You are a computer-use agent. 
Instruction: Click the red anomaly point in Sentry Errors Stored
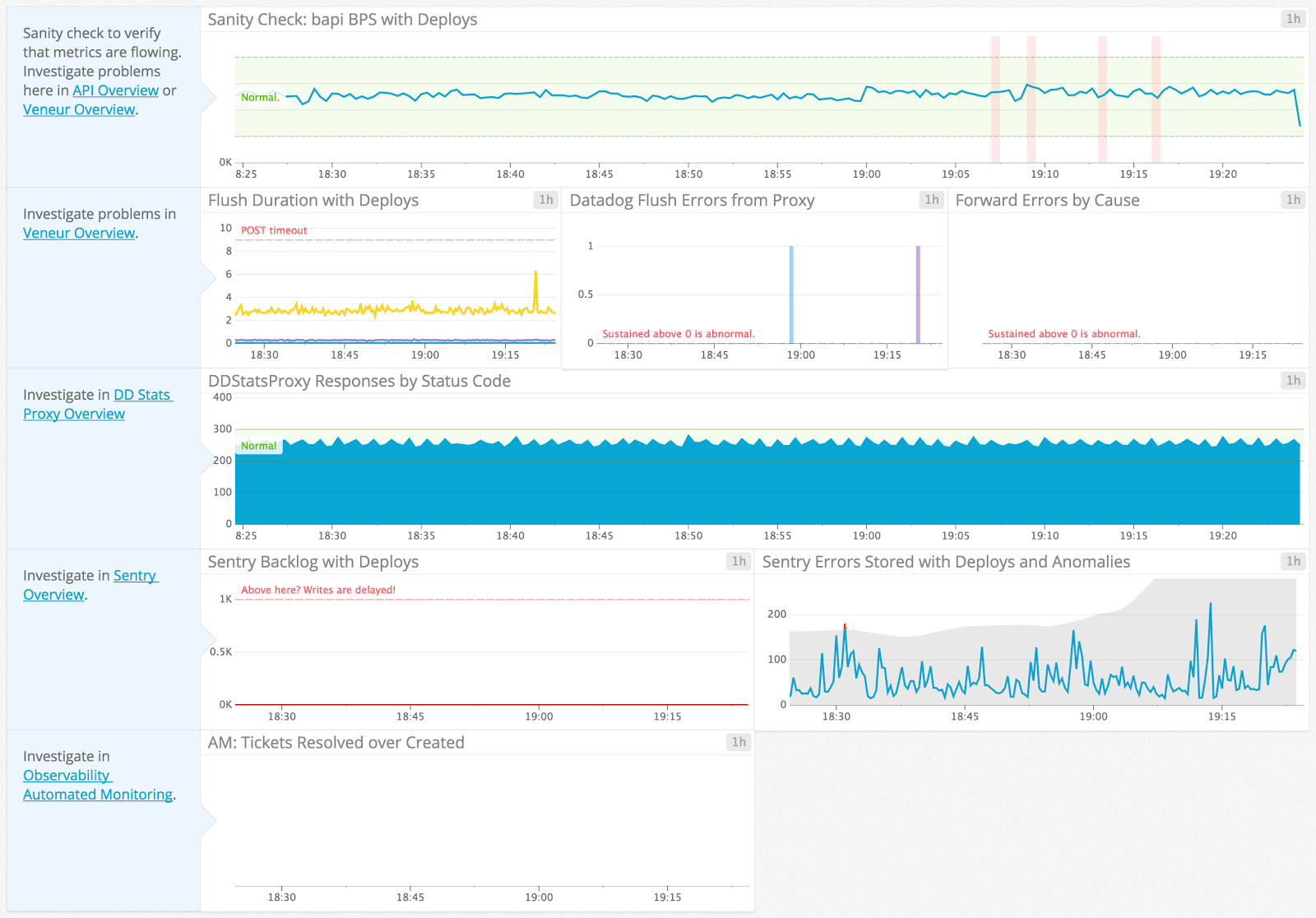[x=845, y=626]
